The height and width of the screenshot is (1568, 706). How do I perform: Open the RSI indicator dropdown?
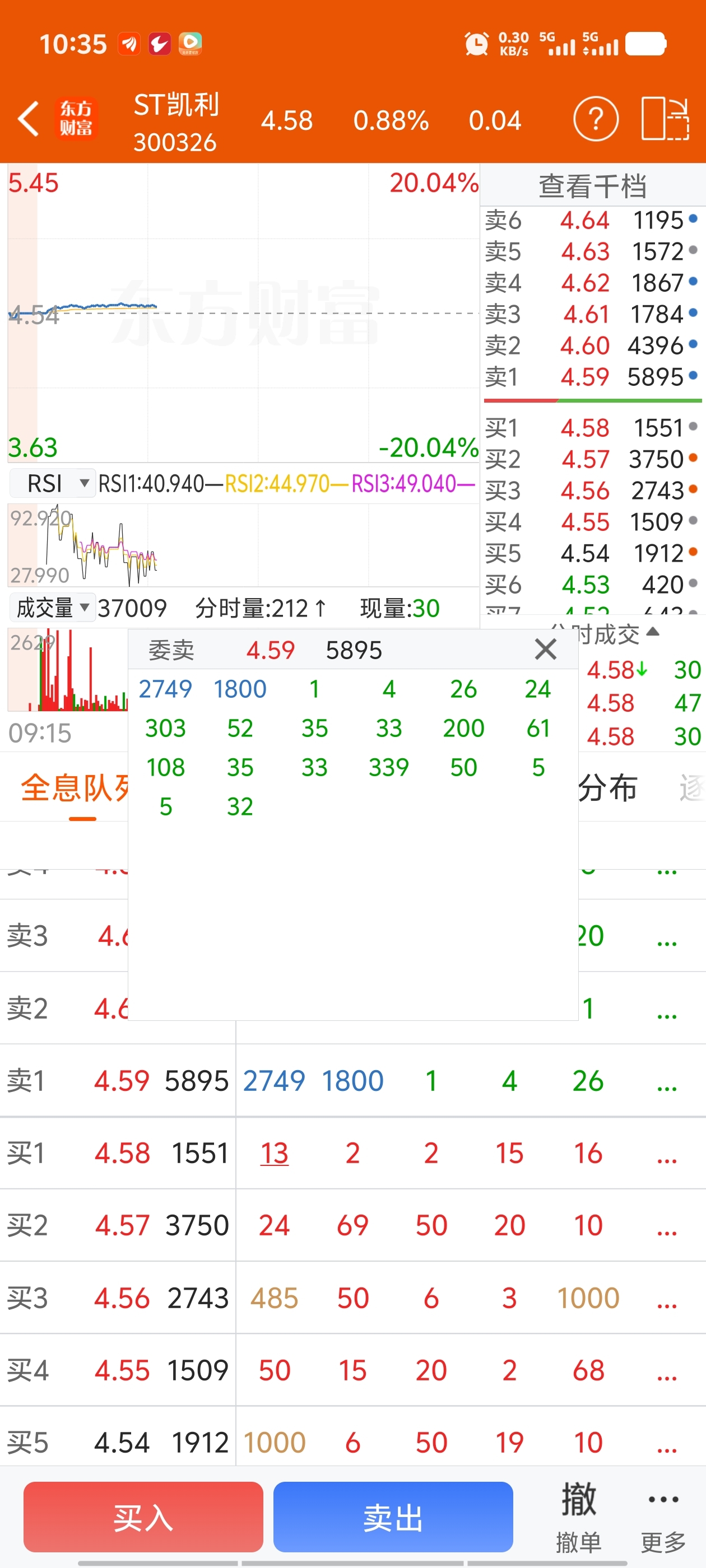pyautogui.click(x=52, y=484)
